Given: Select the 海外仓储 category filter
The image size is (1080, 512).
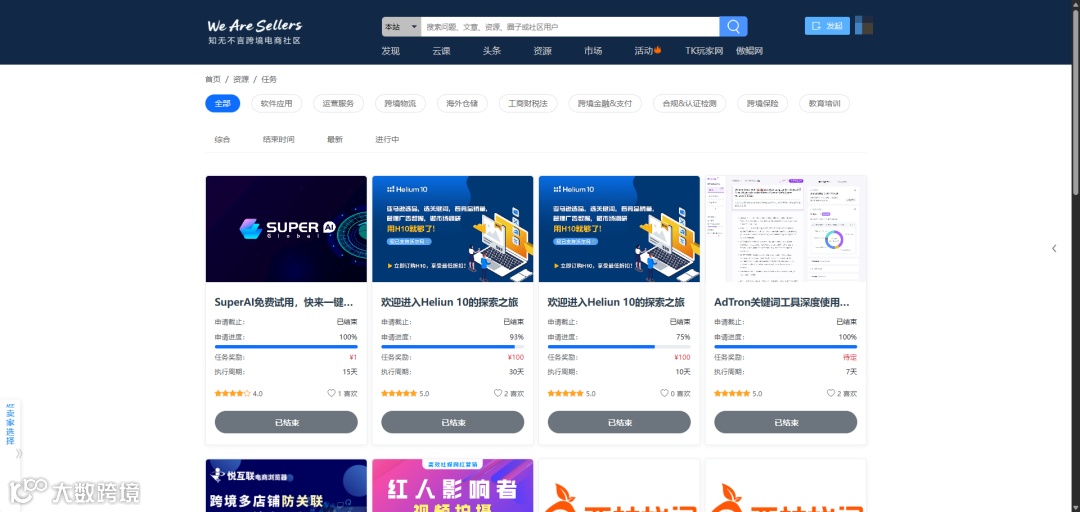Looking at the screenshot, I should click(462, 104).
